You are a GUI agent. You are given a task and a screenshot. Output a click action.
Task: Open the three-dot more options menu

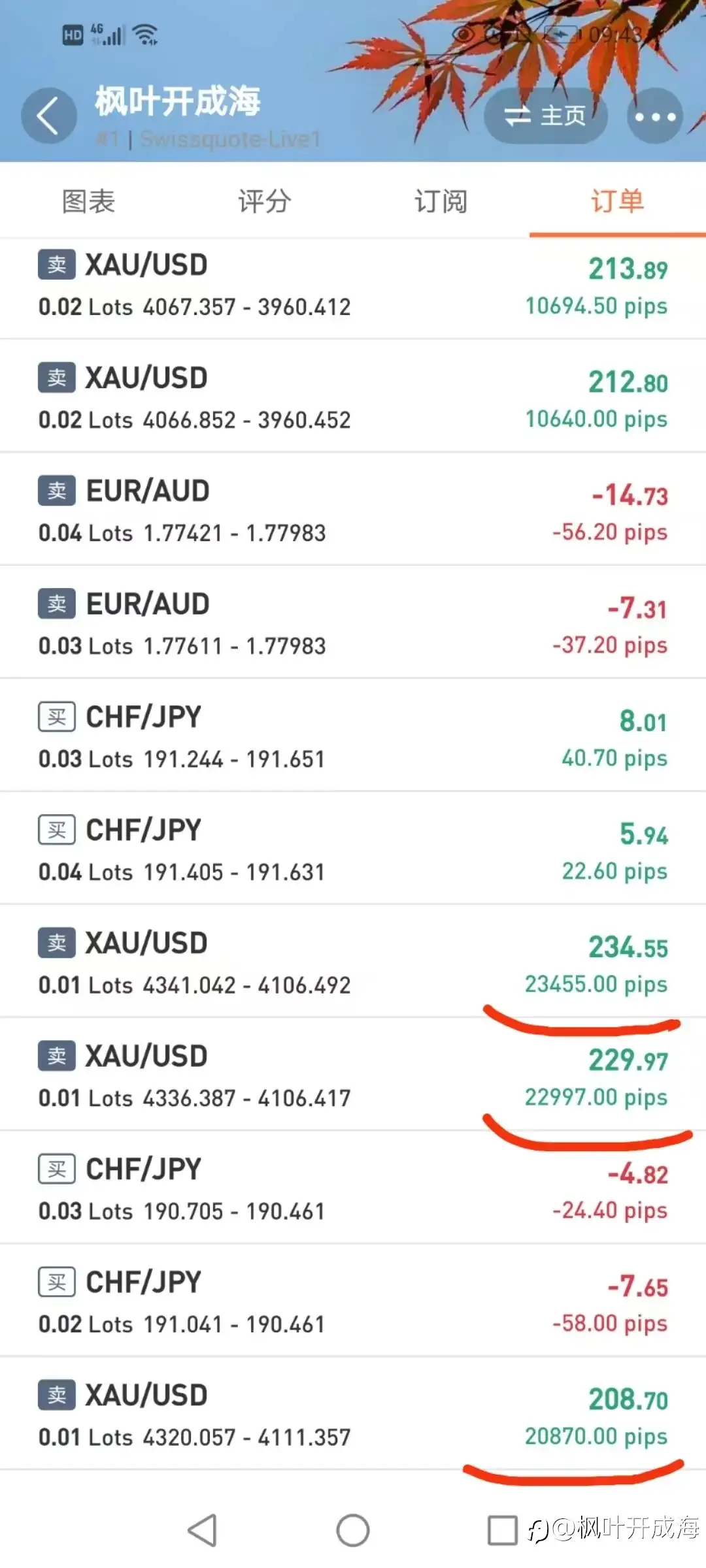pos(655,116)
